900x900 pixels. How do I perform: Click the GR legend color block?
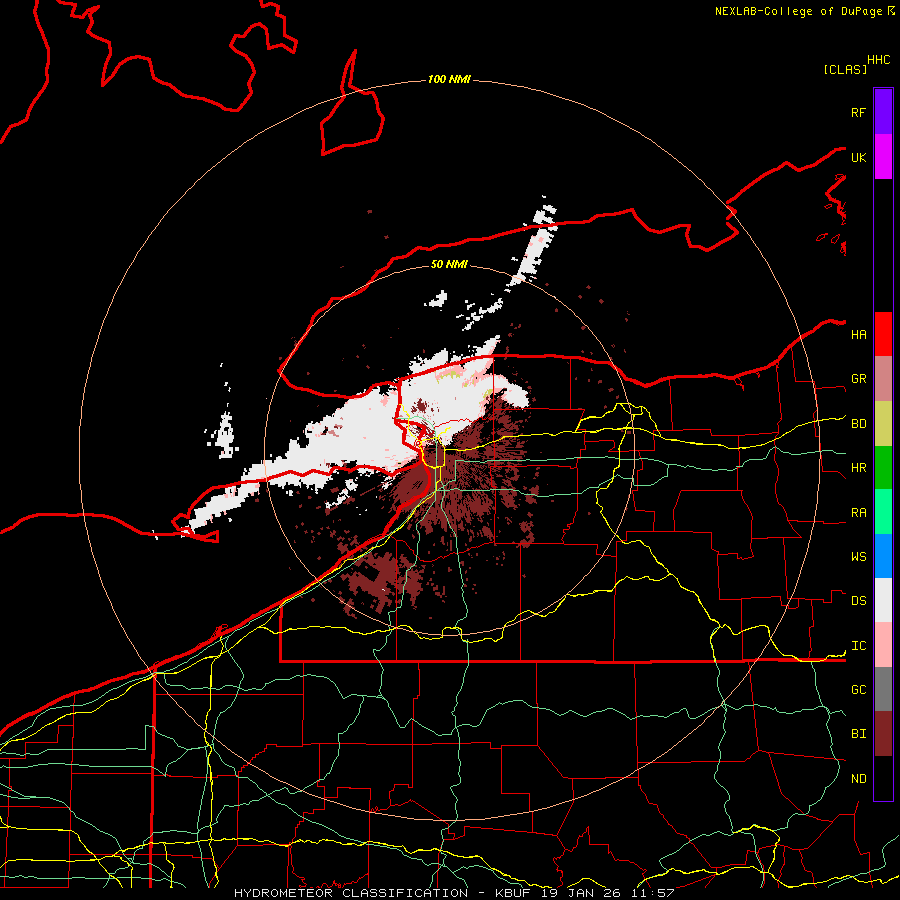pos(883,378)
